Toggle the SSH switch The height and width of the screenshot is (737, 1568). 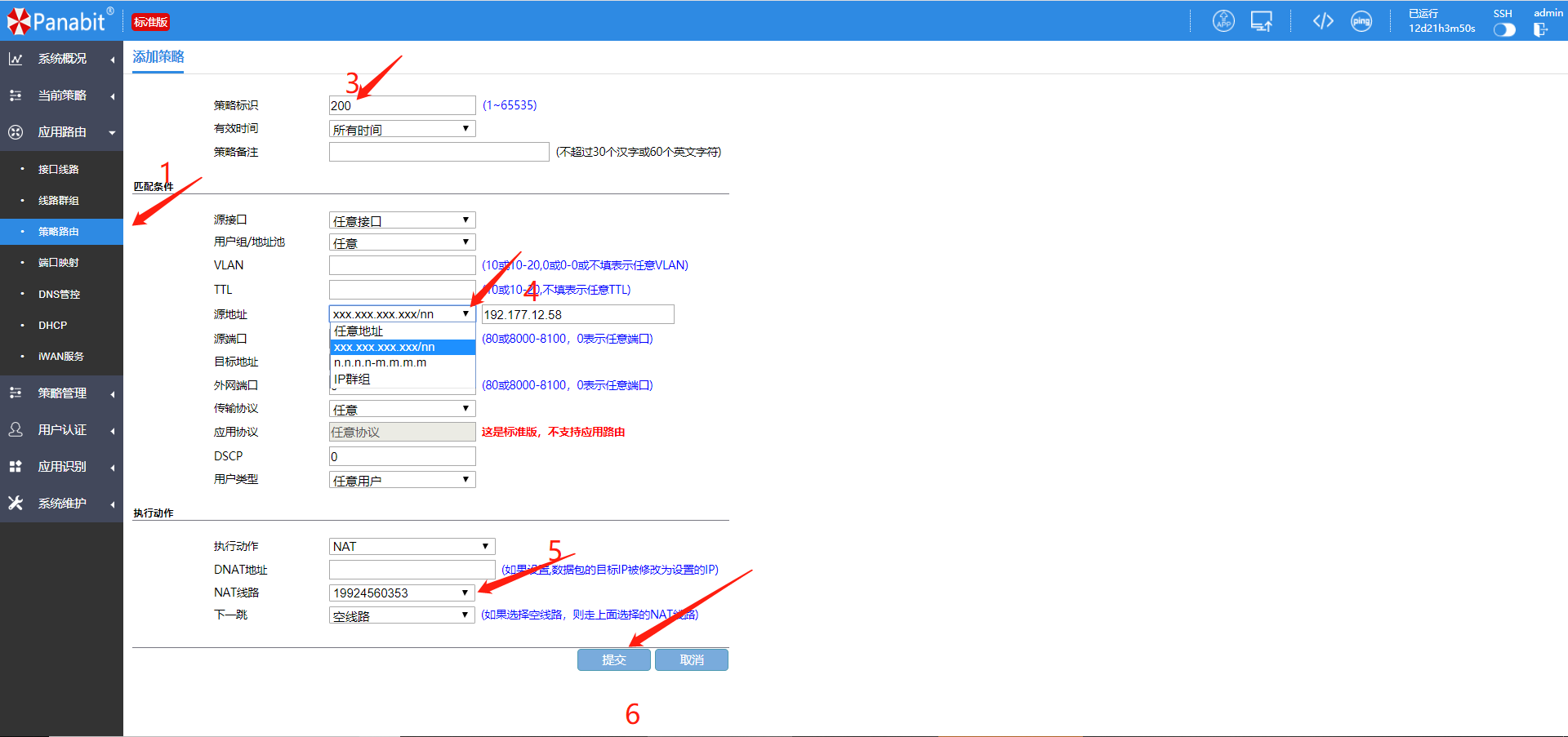[1503, 29]
